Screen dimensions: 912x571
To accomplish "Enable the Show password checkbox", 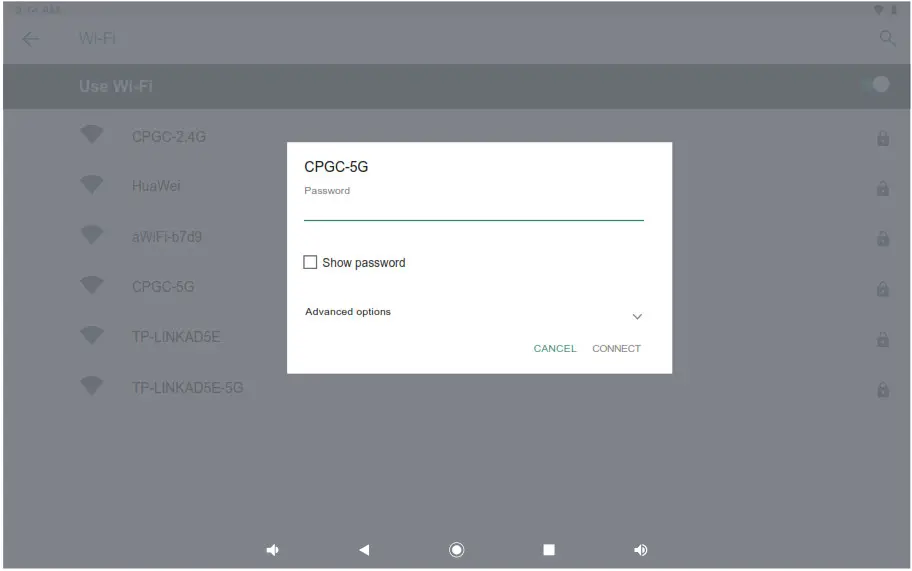I will pos(310,262).
